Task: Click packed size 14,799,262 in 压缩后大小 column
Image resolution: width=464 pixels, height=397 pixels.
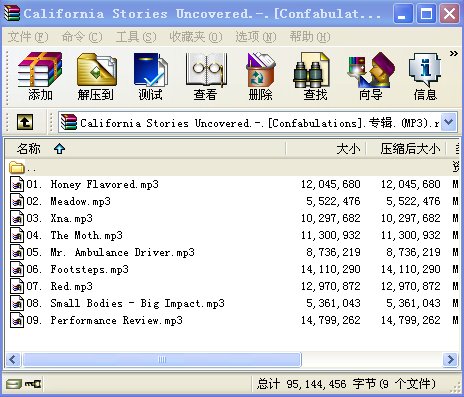Action: [x=411, y=320]
